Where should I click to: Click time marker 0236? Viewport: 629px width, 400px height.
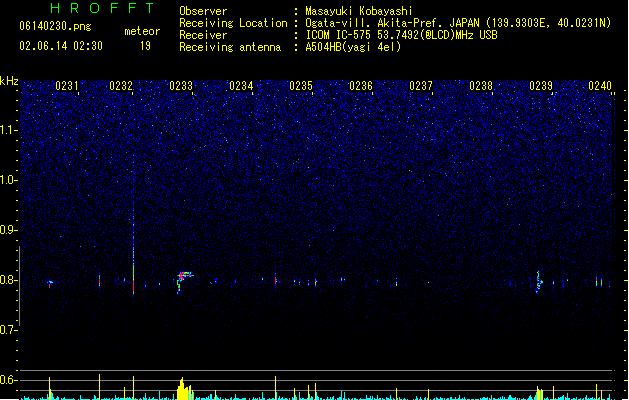click(361, 86)
